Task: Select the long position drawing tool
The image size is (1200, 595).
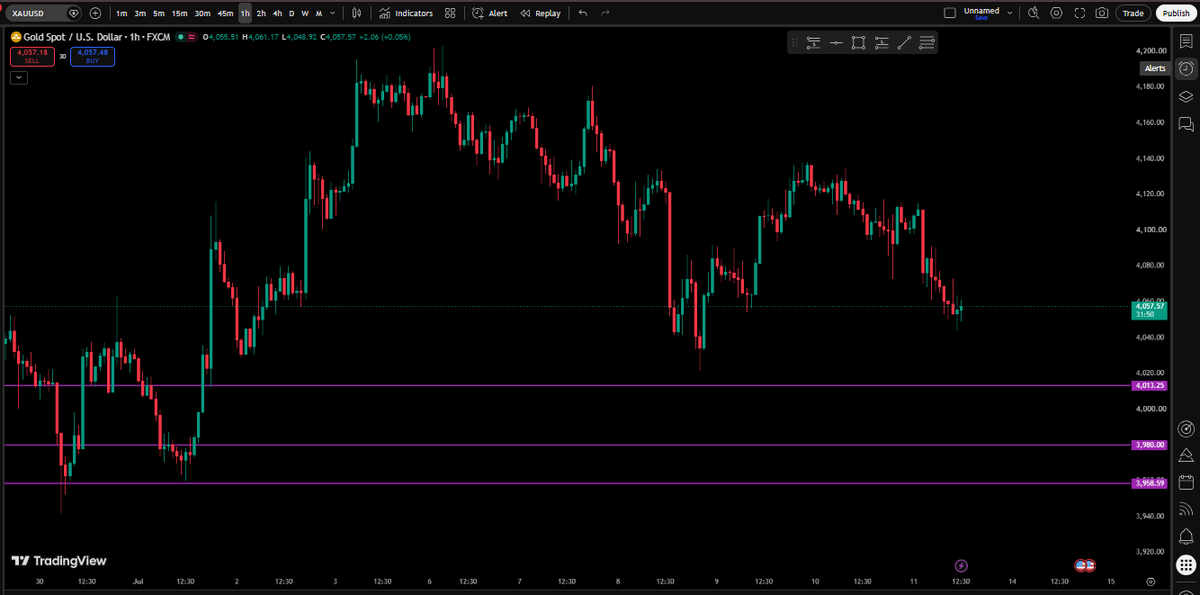Action: click(x=881, y=42)
